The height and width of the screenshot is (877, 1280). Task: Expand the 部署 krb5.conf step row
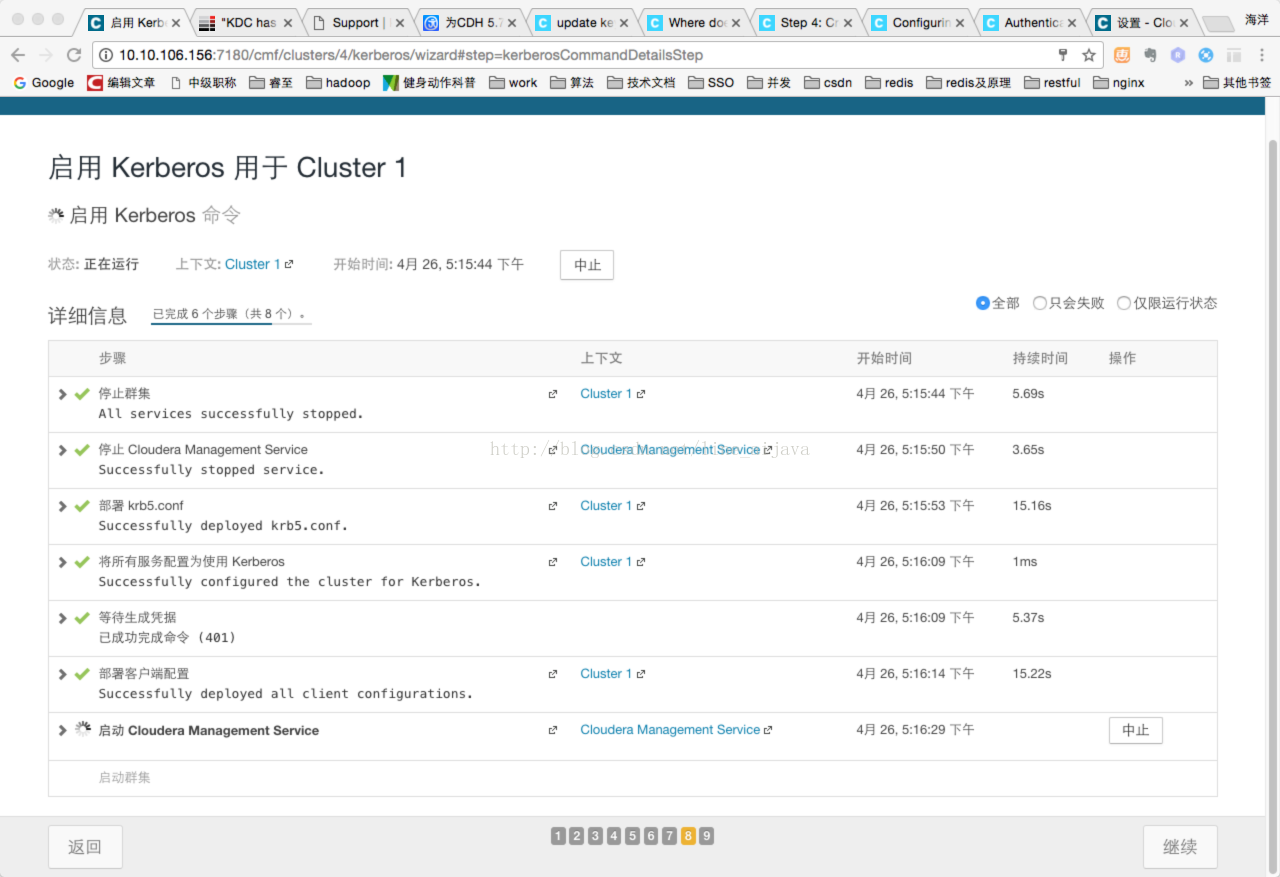63,506
